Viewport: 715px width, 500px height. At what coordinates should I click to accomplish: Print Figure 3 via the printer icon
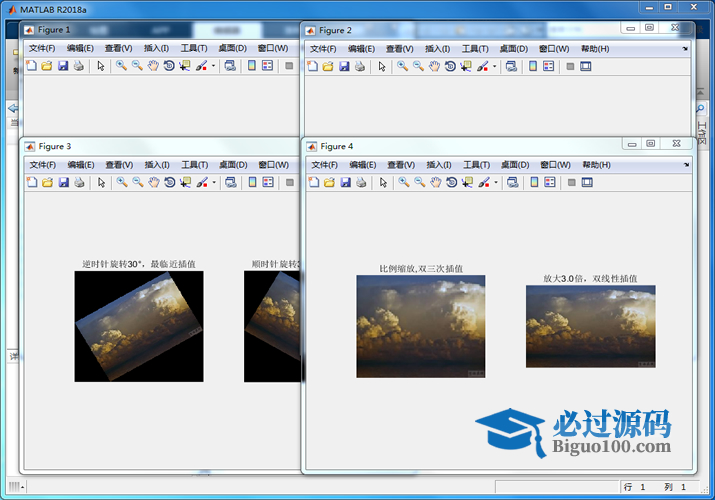[x=78, y=182]
